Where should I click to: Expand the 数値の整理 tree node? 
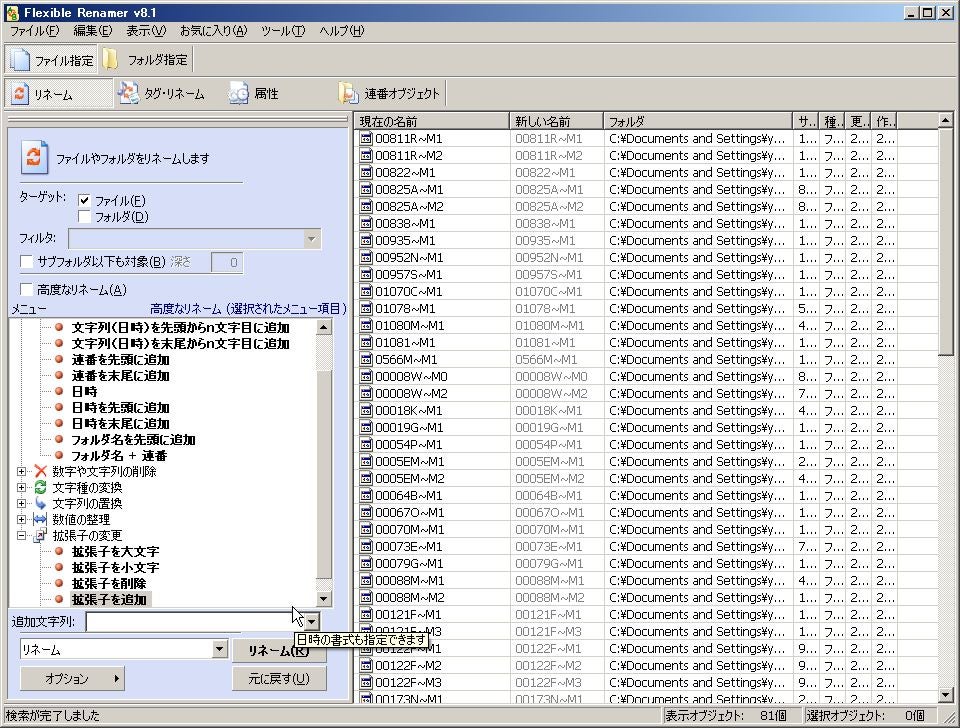pyautogui.click(x=21, y=519)
